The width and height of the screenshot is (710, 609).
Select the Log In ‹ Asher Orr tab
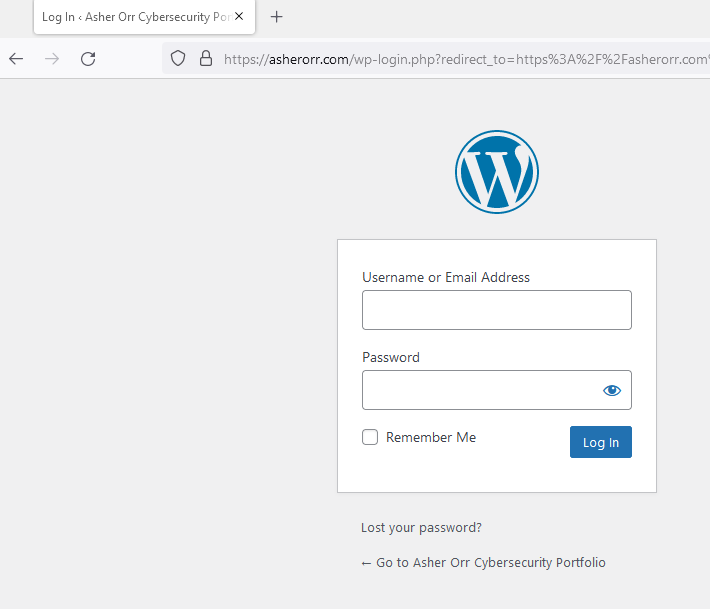point(144,17)
